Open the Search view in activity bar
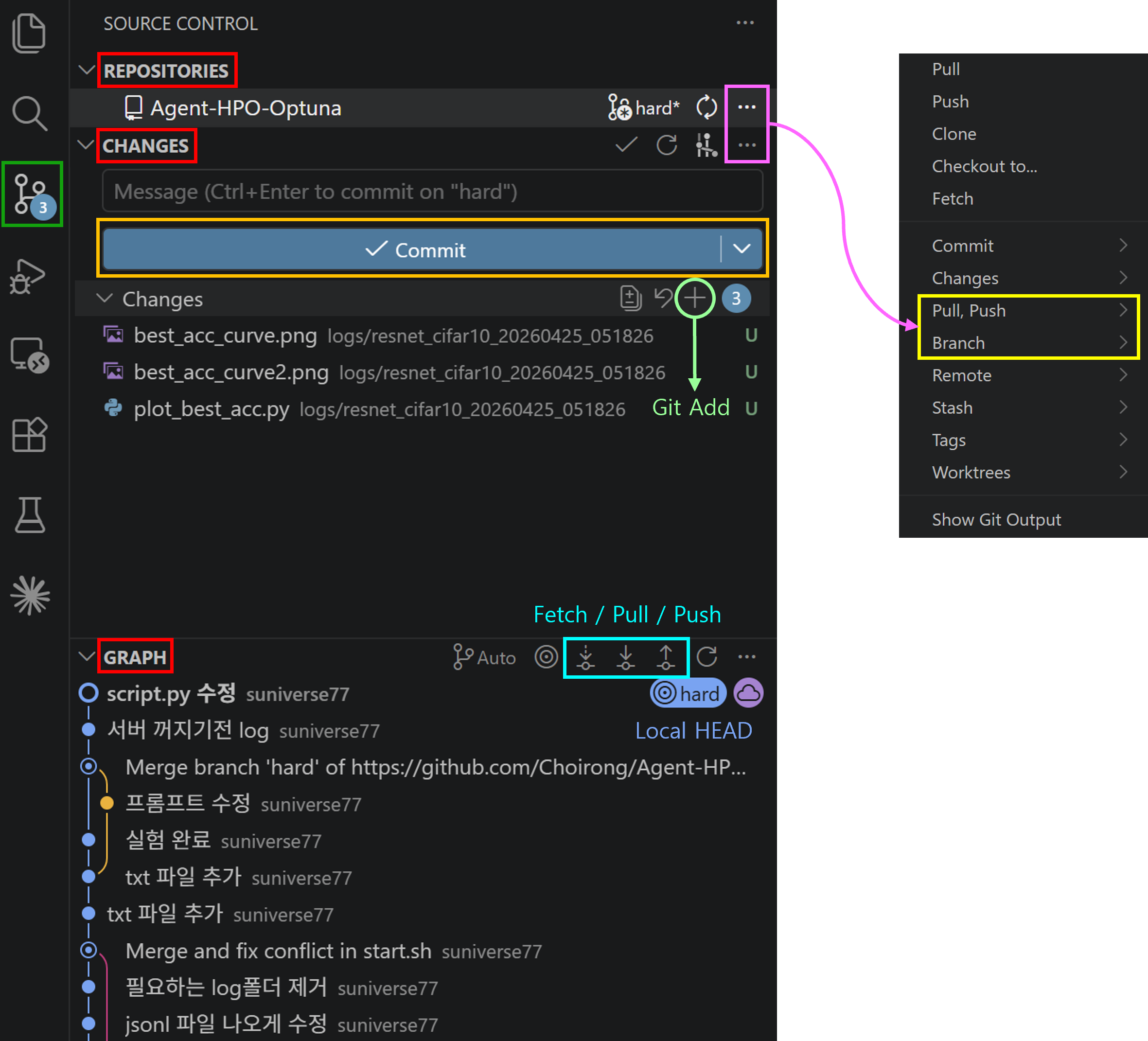Viewport: 1148px width, 1041px height. 30,113
